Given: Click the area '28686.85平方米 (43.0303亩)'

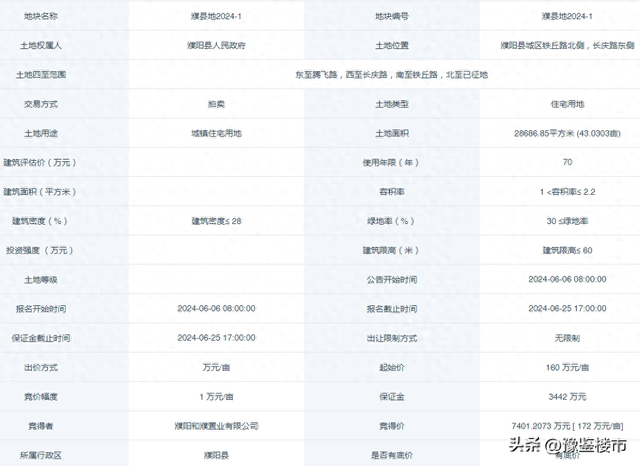Looking at the screenshot, I should coord(567,133).
